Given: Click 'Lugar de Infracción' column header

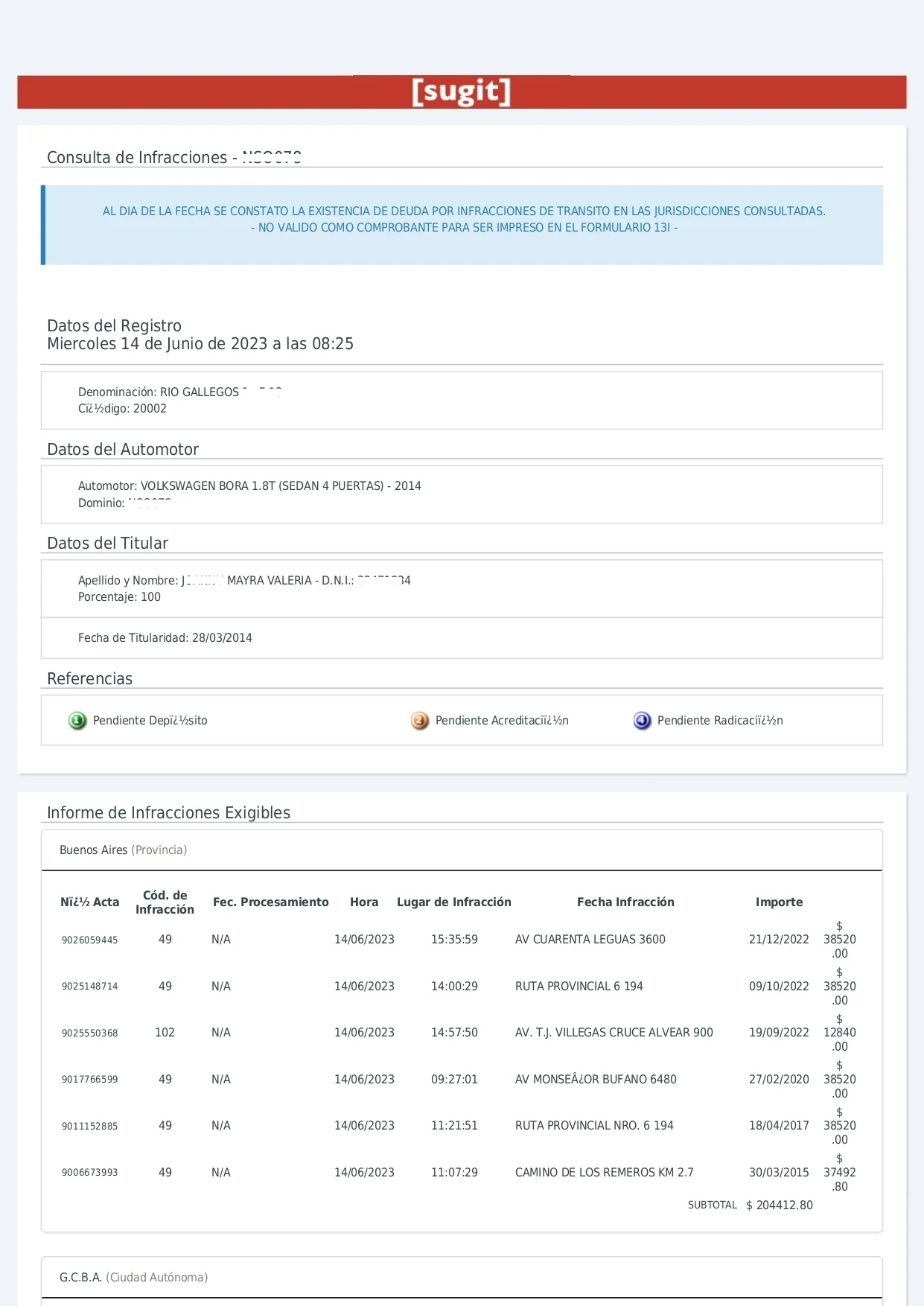Looking at the screenshot, I should click(454, 902).
